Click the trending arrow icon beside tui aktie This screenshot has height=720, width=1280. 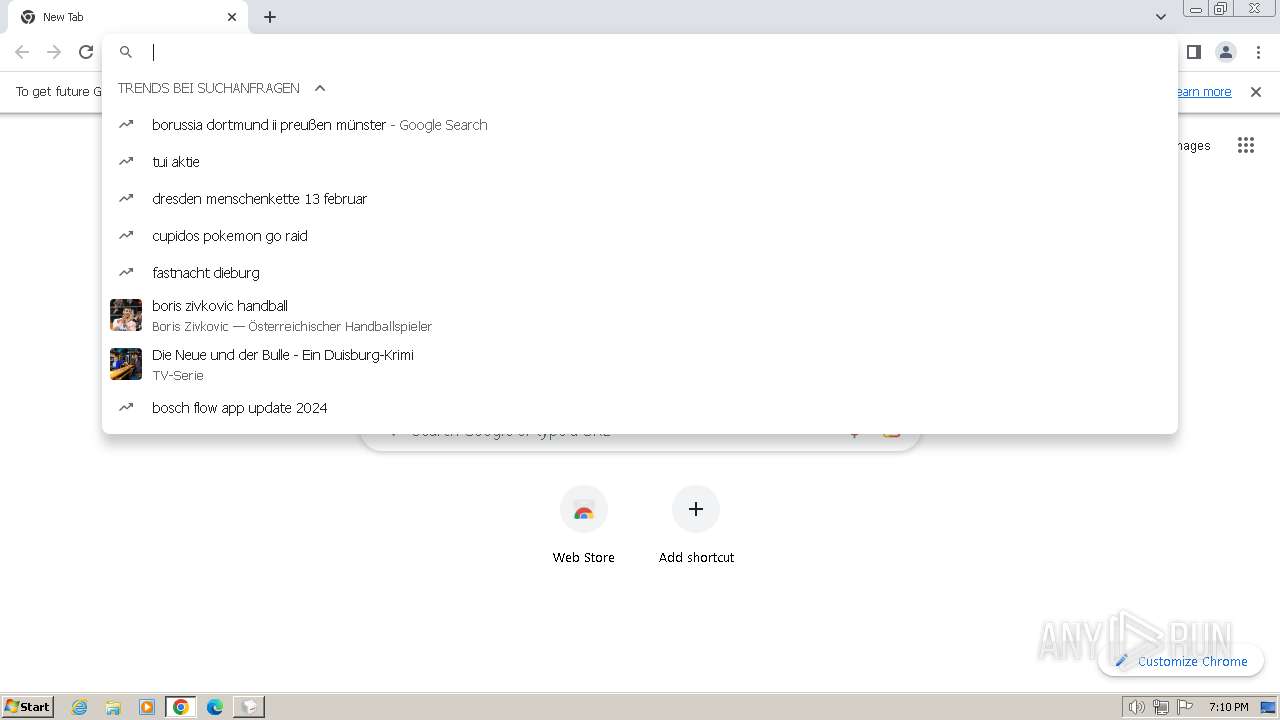click(x=126, y=161)
